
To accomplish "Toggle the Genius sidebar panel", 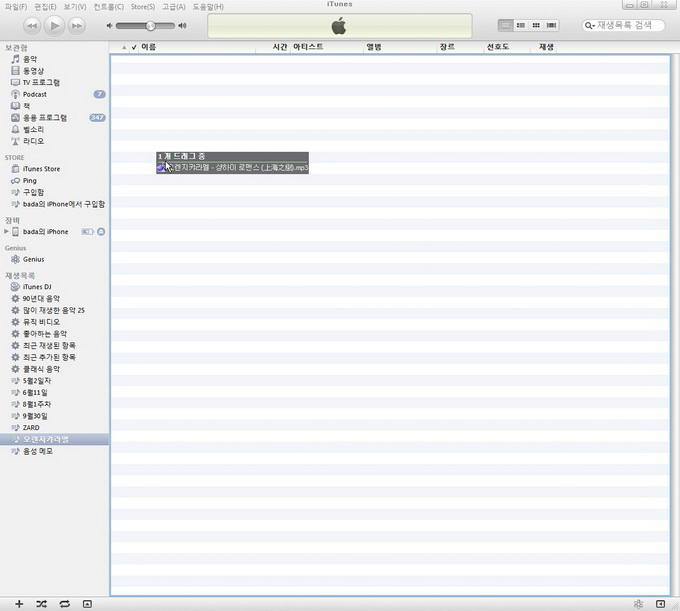I will (660, 604).
